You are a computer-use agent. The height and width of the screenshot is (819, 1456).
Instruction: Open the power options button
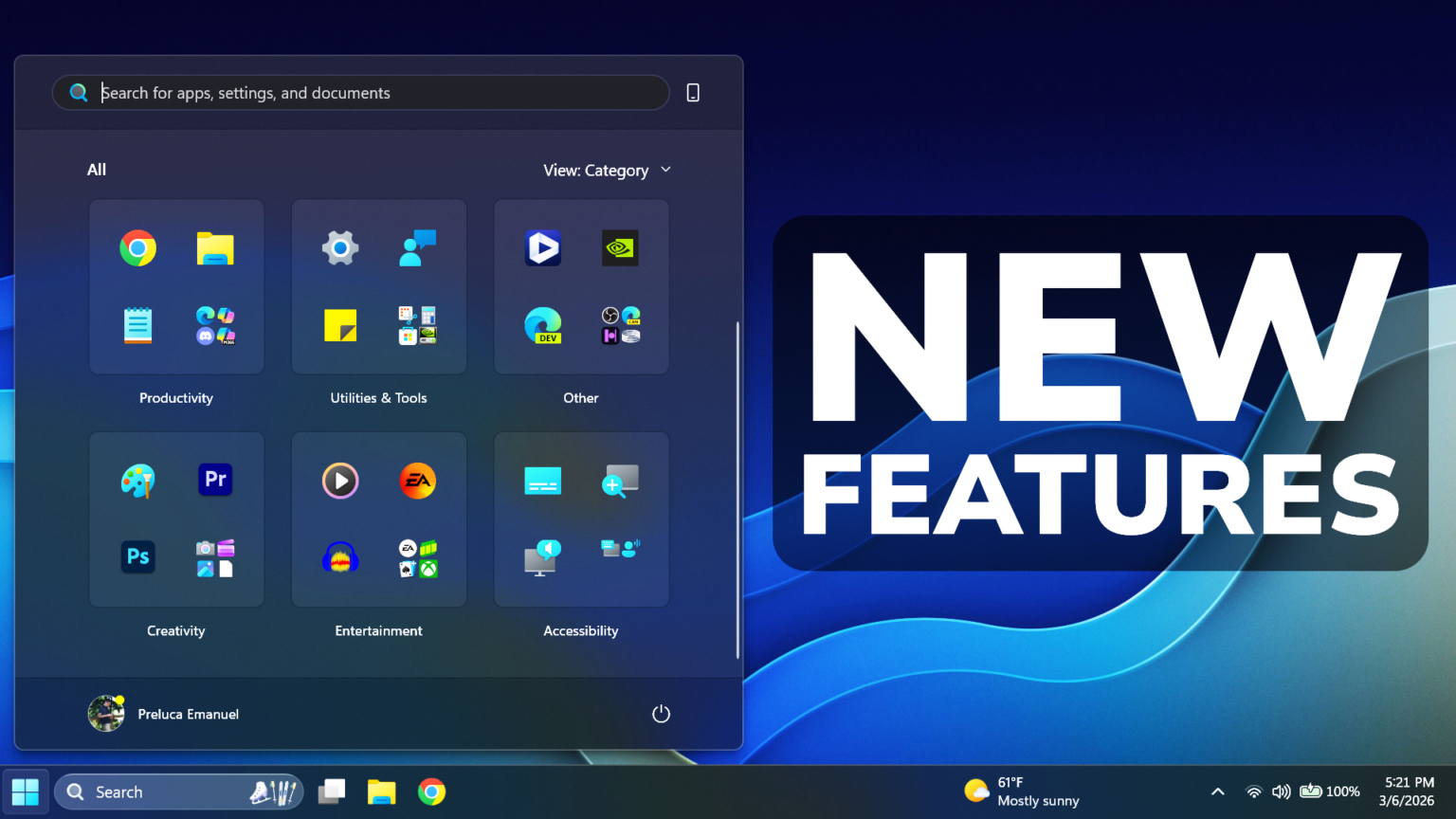(x=661, y=714)
